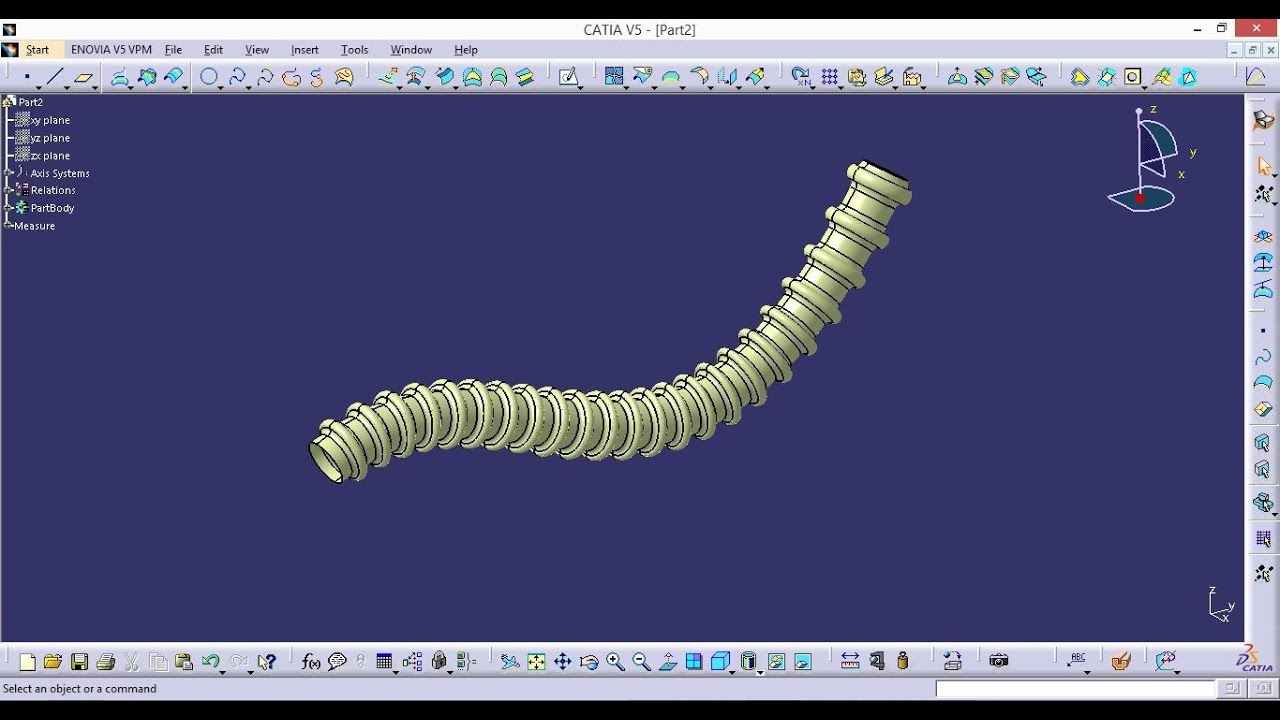This screenshot has width=1280, height=720.
Task: Undo the last action with the undo arrow
Action: (x=210, y=661)
